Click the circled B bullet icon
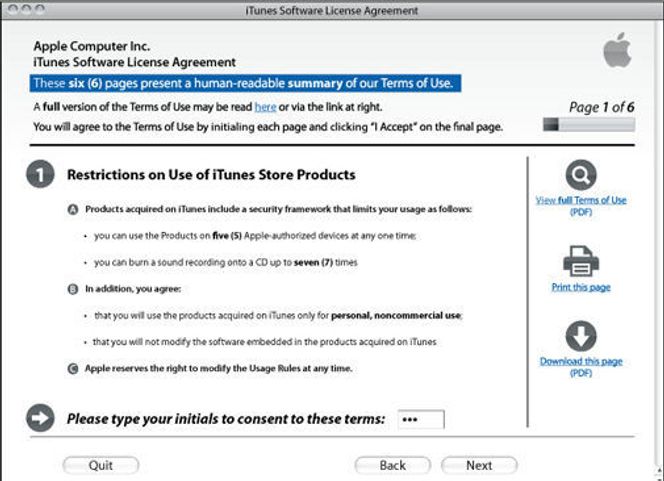 tap(73, 289)
